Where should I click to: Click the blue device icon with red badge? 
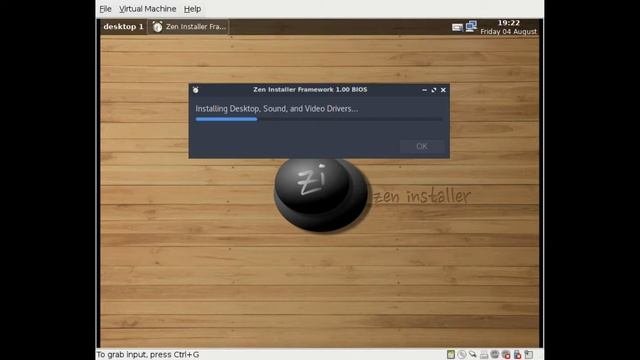517,354
